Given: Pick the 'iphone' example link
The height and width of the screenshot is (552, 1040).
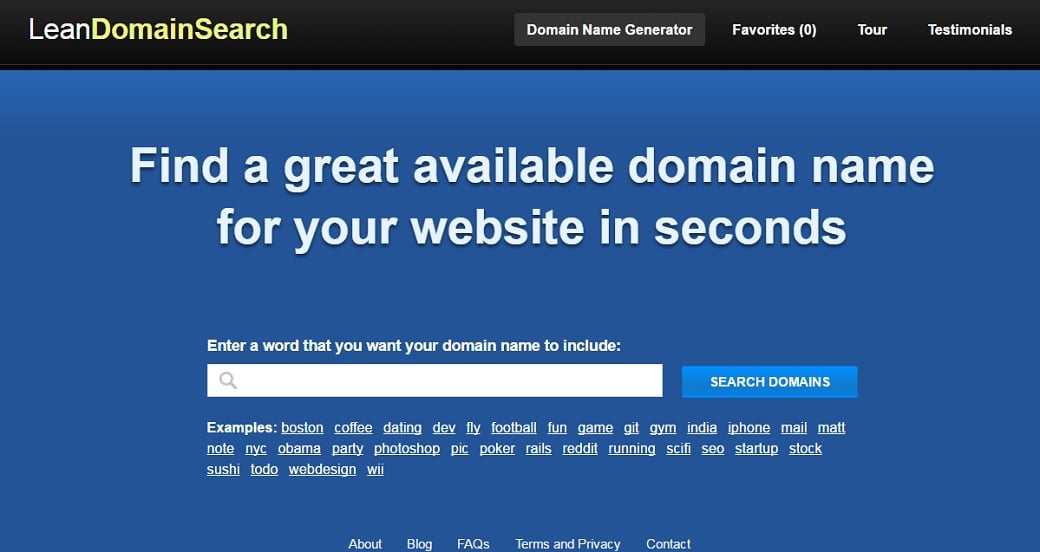Looking at the screenshot, I should pyautogui.click(x=749, y=427).
